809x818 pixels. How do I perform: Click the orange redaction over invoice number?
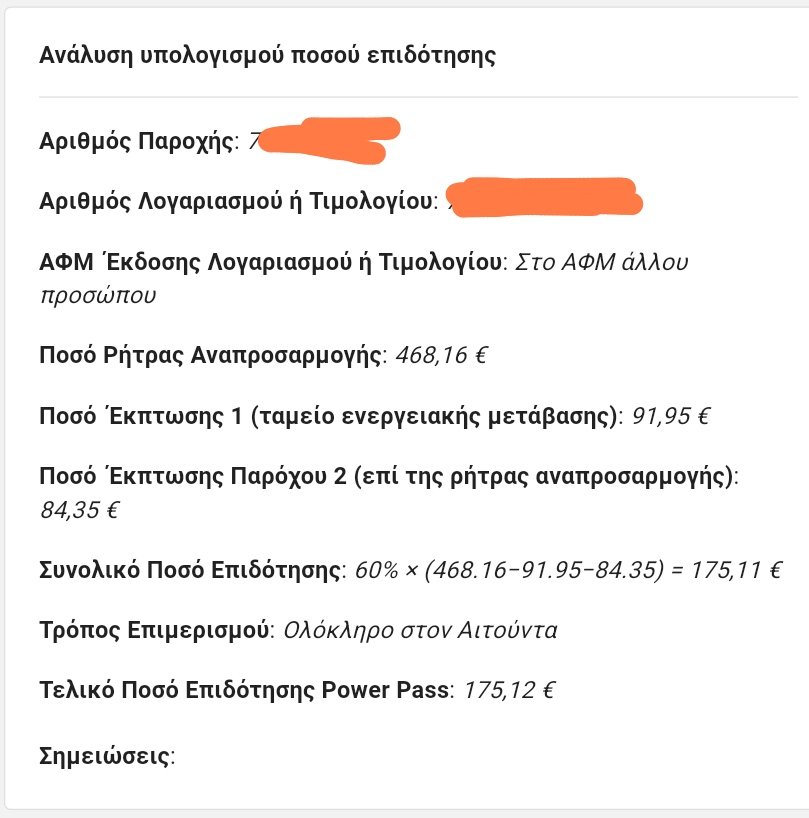pos(546,197)
